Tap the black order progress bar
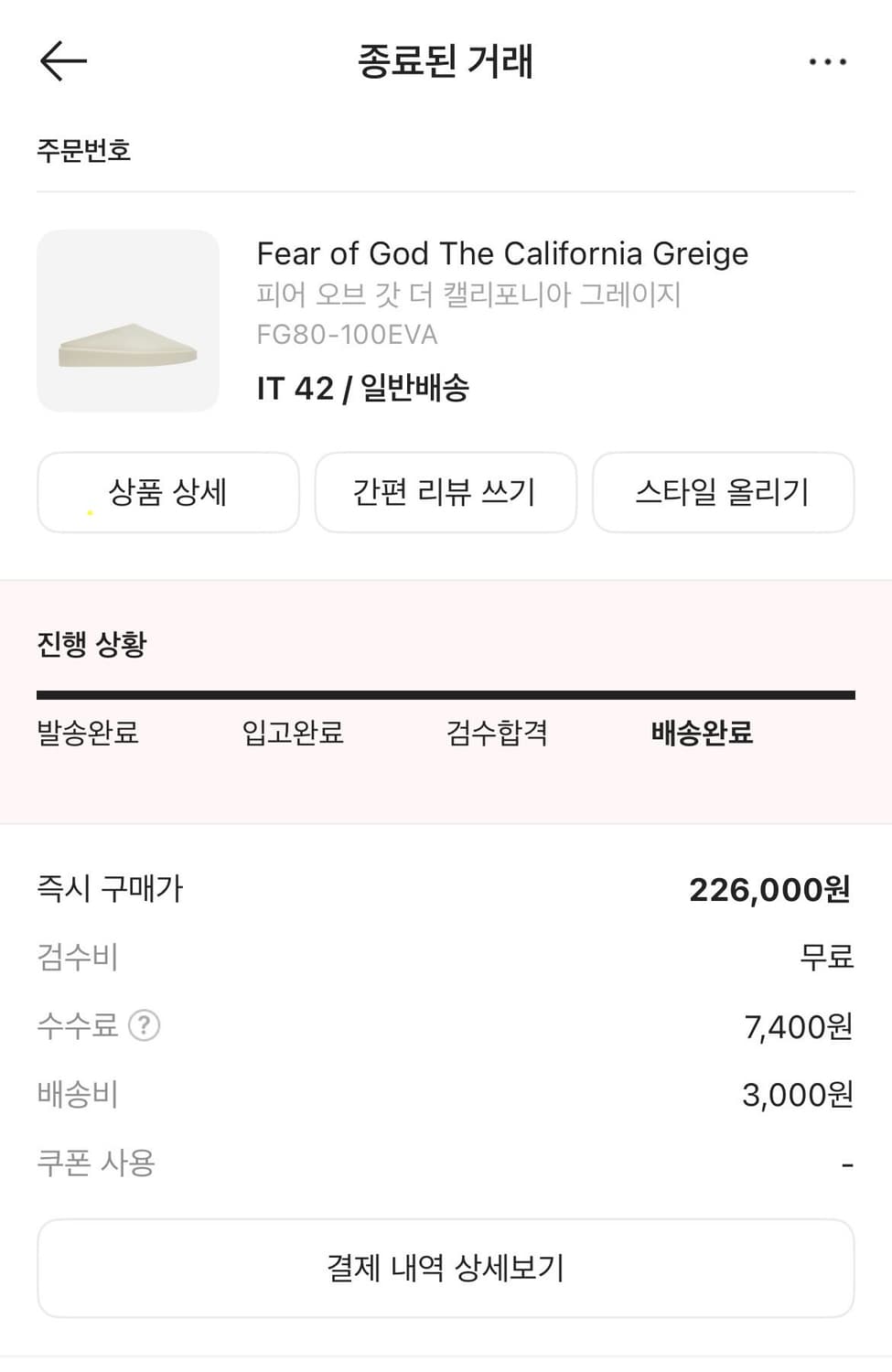Image resolution: width=892 pixels, height=1372 pixels. [x=446, y=695]
